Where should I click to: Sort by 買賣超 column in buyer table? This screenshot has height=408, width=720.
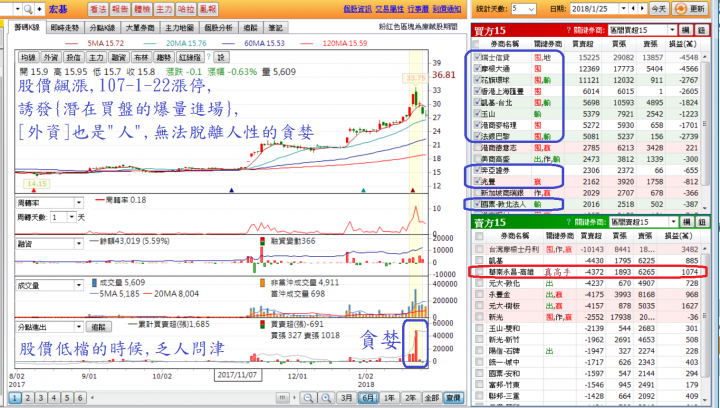(x=582, y=44)
